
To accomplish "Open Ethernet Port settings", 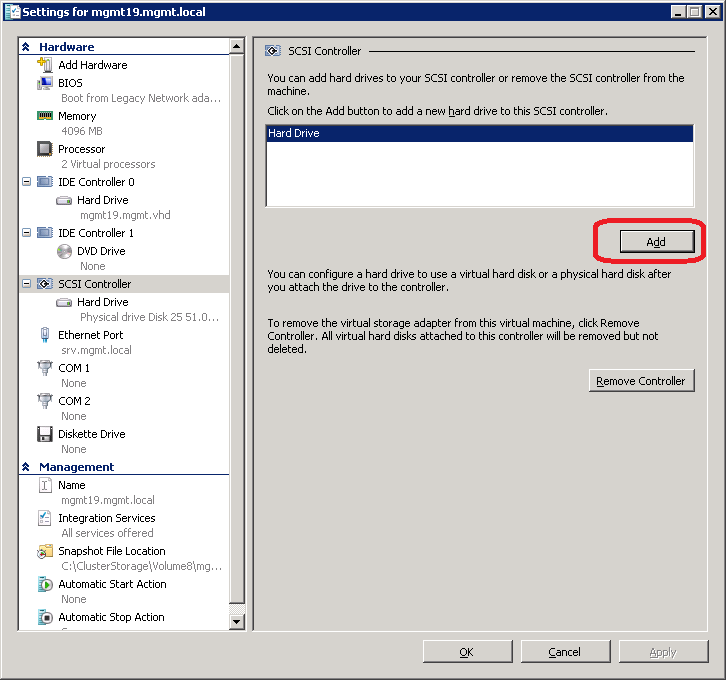I will [91, 335].
